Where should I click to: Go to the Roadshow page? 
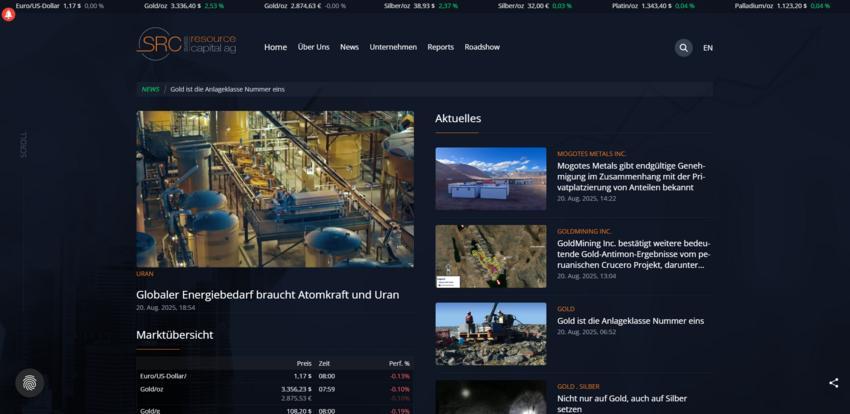point(482,47)
